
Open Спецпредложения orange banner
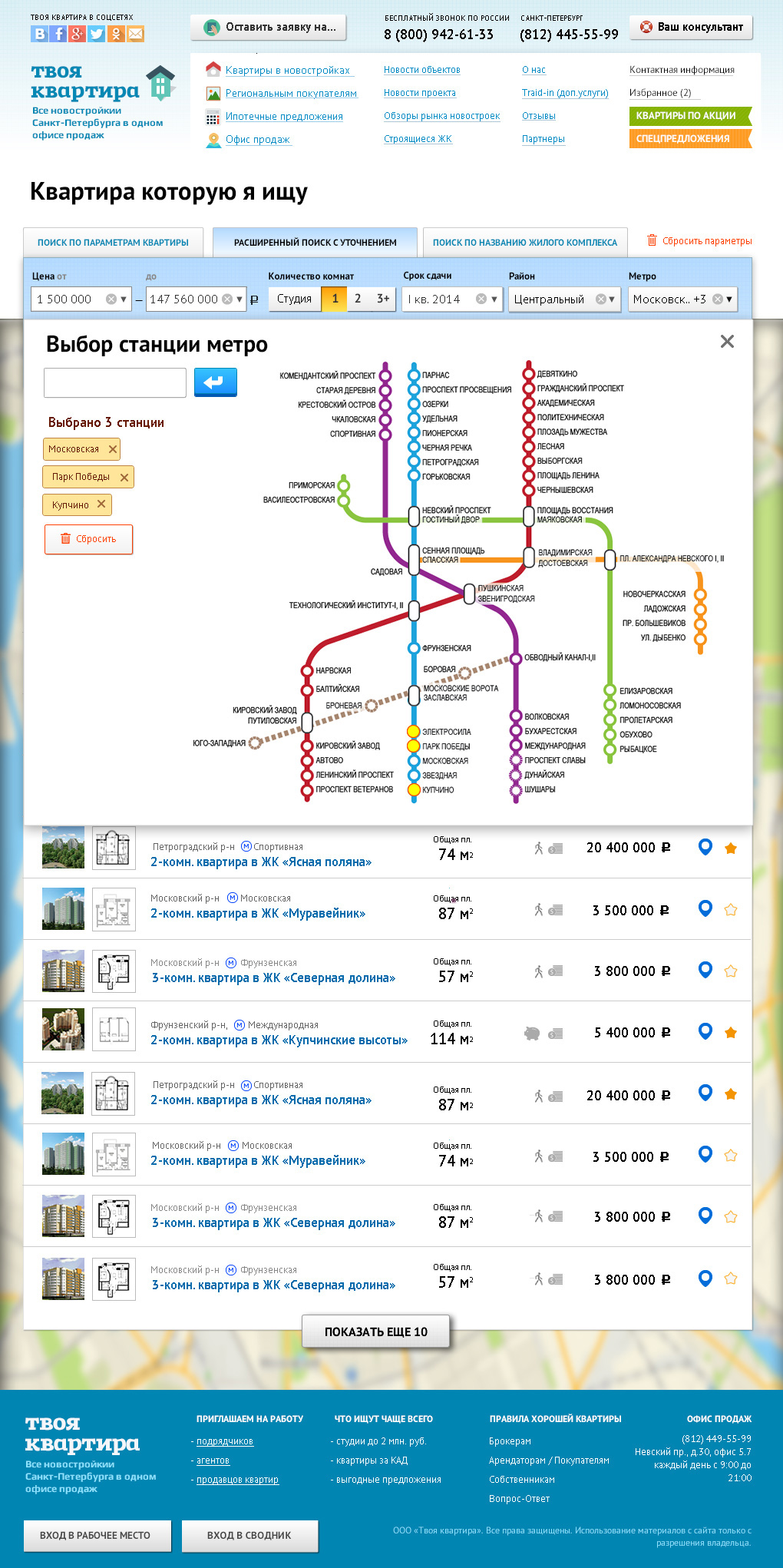click(x=690, y=139)
